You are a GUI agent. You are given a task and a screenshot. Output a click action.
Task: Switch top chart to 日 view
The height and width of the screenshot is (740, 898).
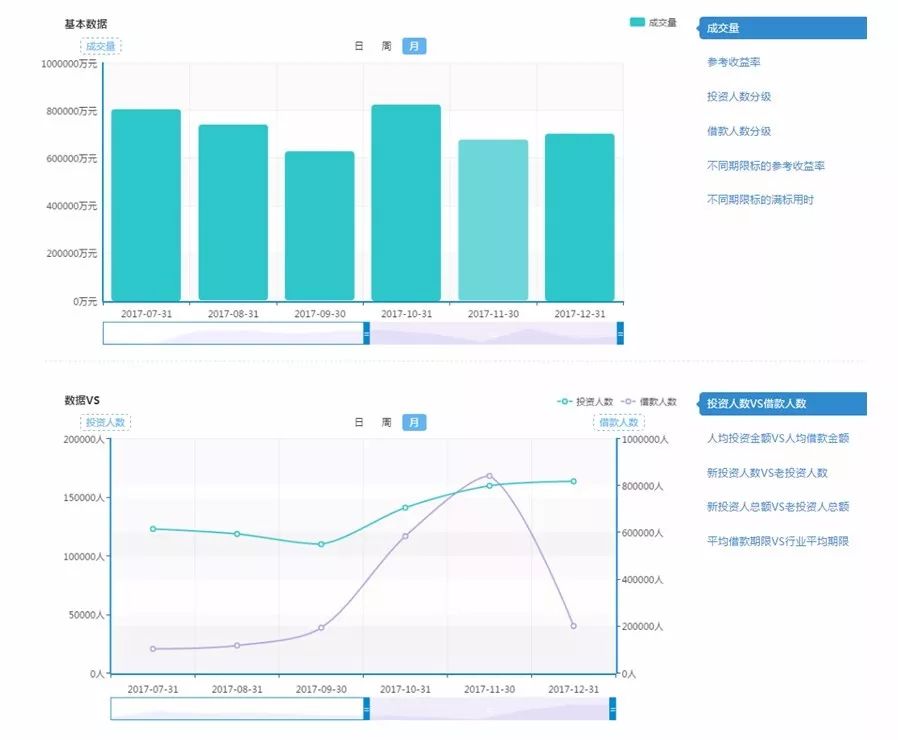359,46
